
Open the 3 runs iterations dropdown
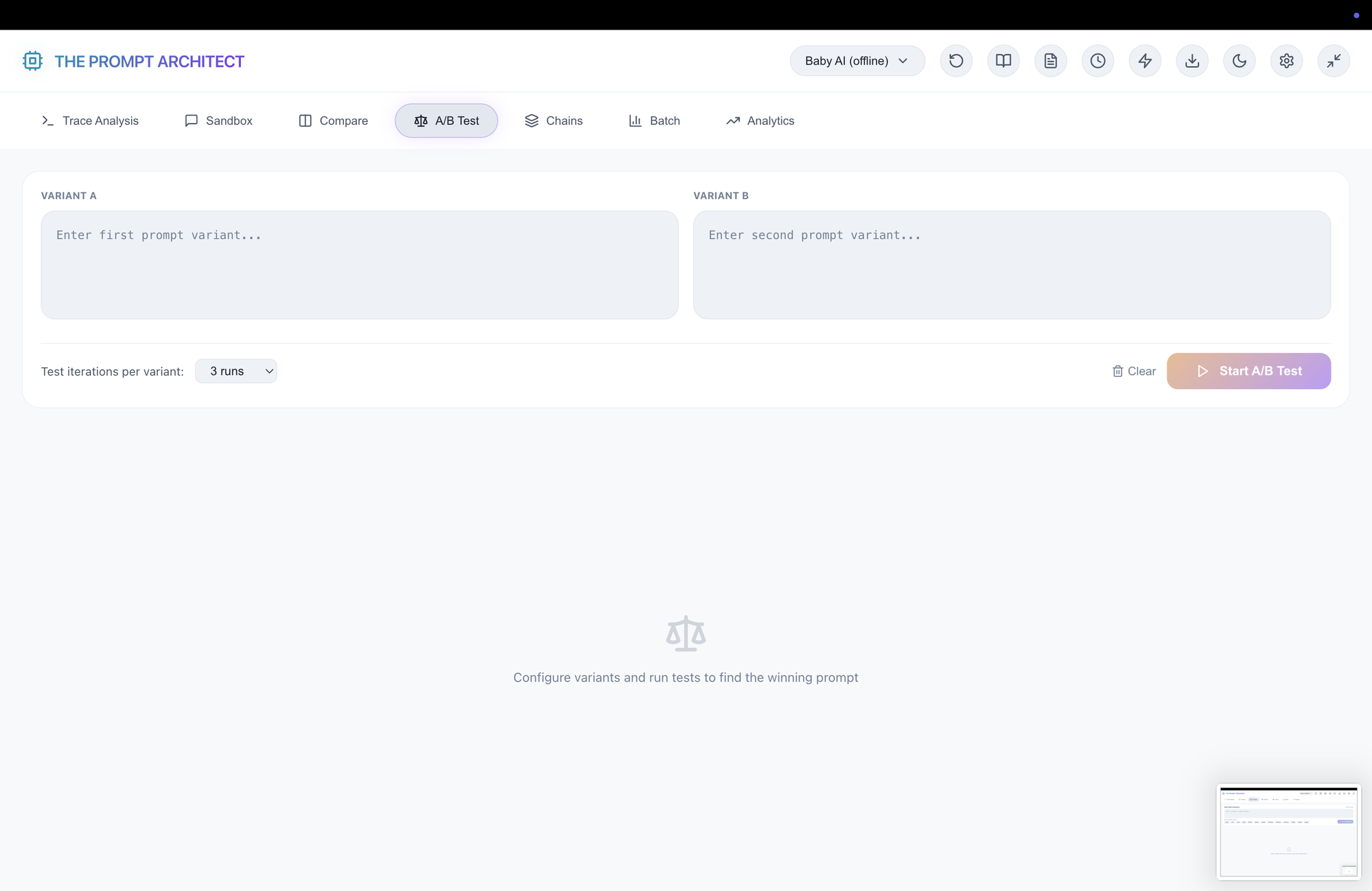click(236, 371)
